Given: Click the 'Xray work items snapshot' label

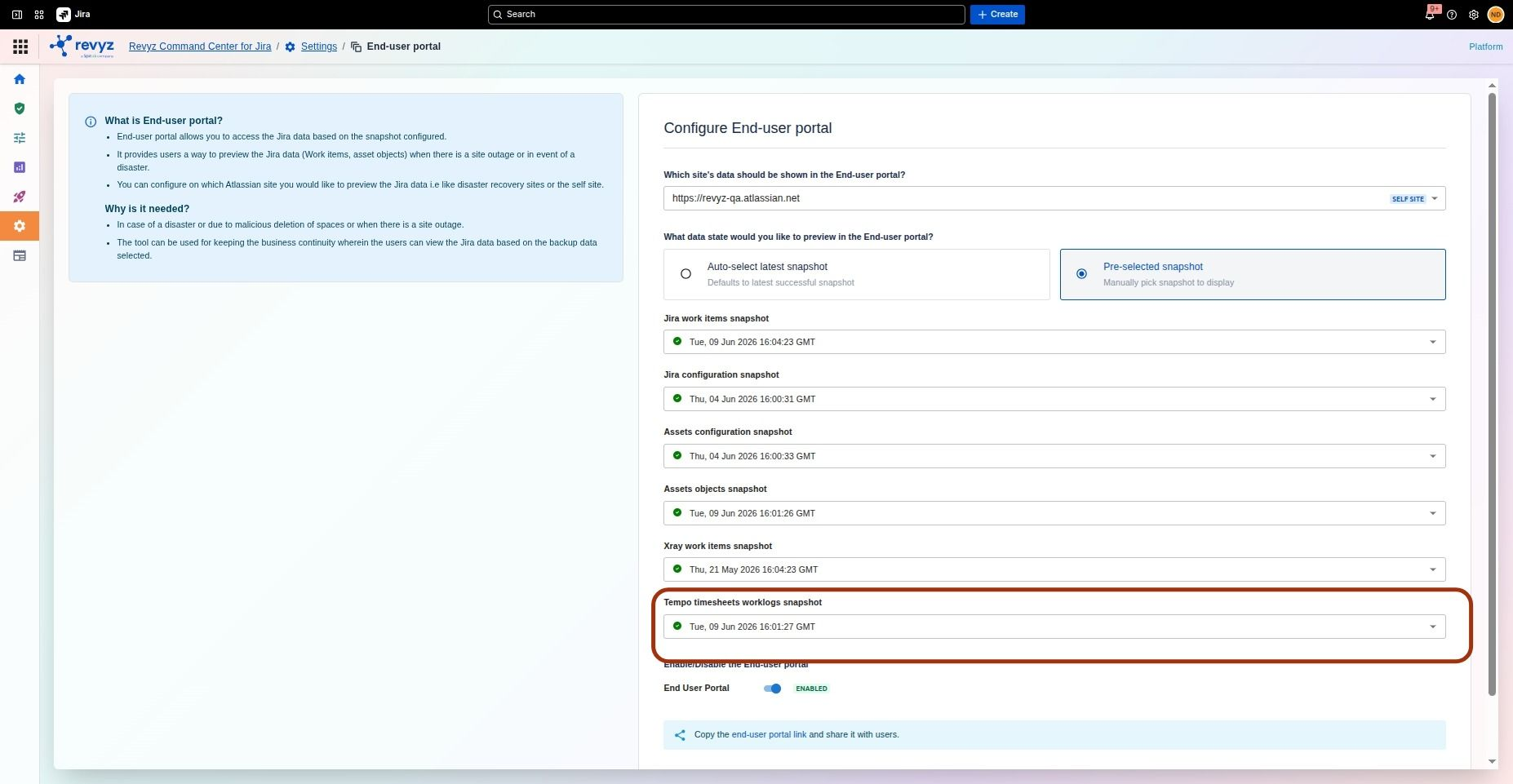Looking at the screenshot, I should click(717, 547).
